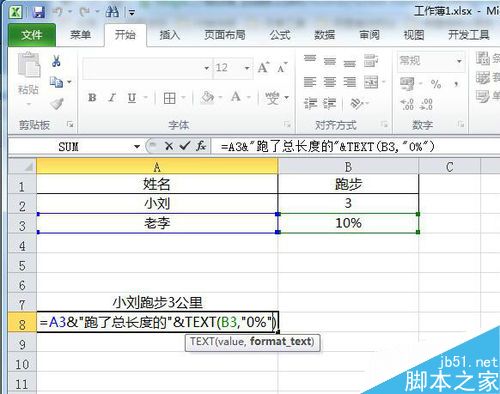Image resolution: width=500 pixels, height=394 pixels.
Task: Click the Increase Font Size icon
Action: click(263, 68)
